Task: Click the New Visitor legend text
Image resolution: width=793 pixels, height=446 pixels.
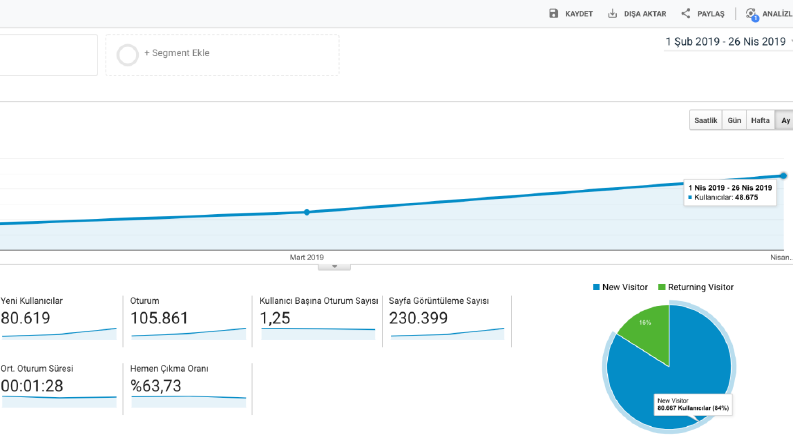Action: [x=625, y=287]
